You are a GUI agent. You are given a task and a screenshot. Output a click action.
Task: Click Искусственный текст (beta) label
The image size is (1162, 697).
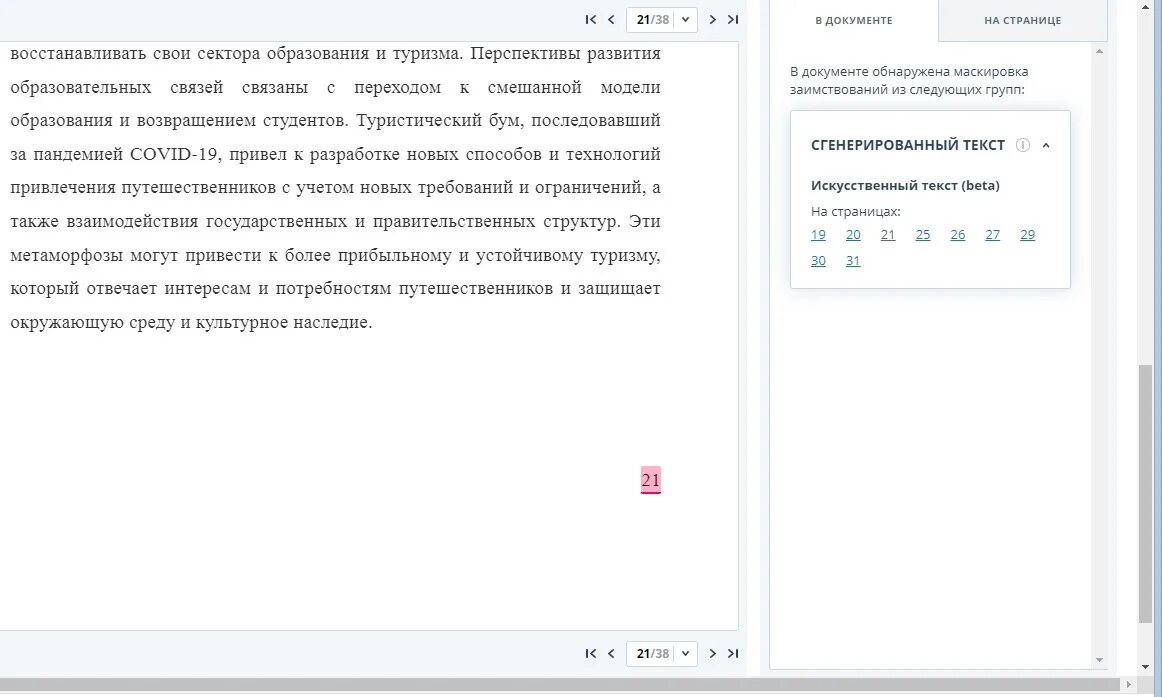(x=905, y=186)
